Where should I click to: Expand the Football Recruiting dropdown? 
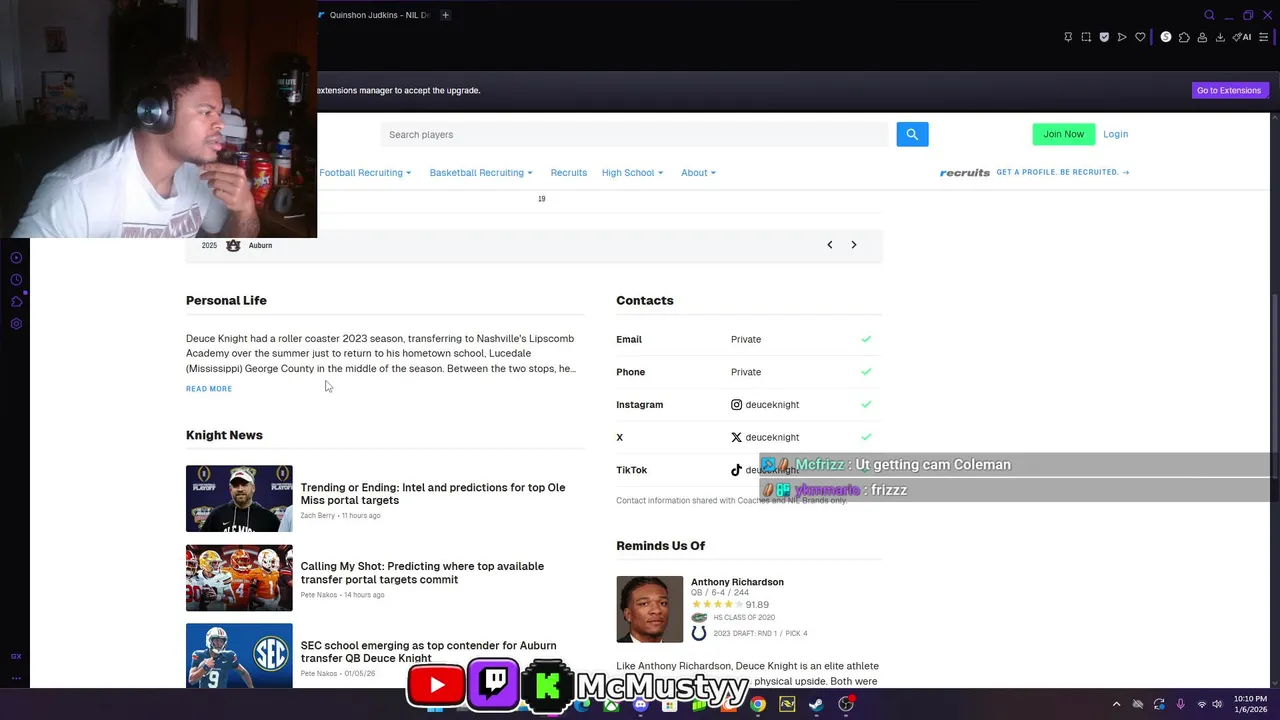(x=365, y=173)
